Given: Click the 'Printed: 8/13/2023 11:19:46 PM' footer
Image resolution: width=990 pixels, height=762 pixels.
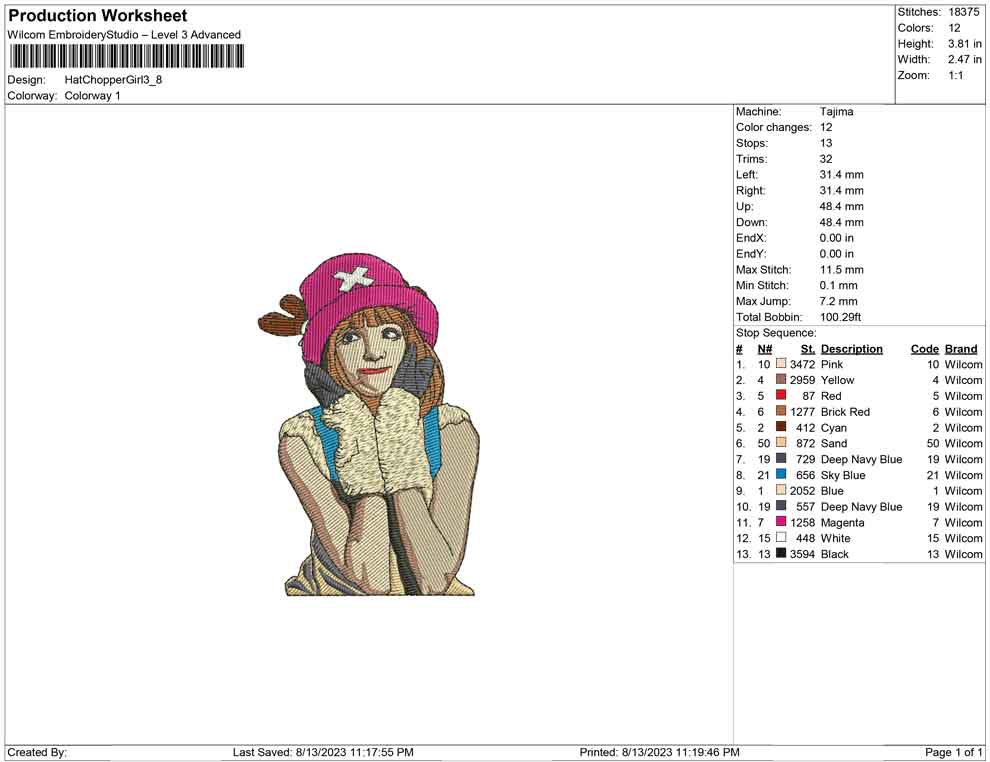Looking at the screenshot, I should point(659,752).
